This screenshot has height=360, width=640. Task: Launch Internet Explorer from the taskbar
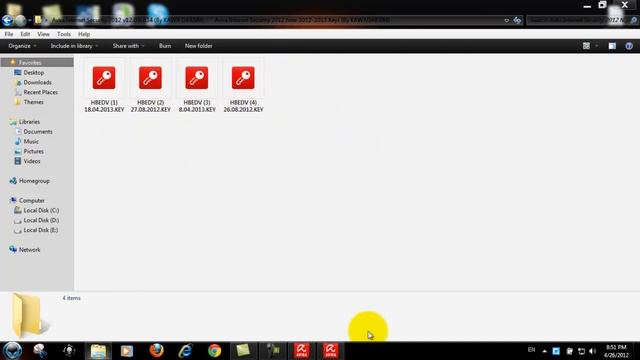[x=185, y=351]
